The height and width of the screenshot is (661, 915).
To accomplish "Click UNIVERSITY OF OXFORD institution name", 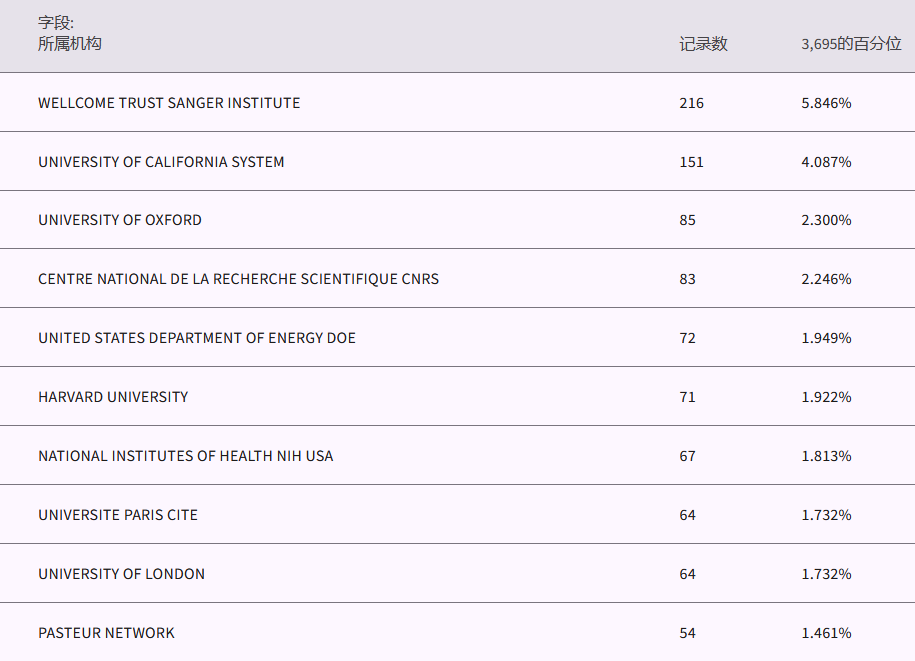I will [x=120, y=220].
